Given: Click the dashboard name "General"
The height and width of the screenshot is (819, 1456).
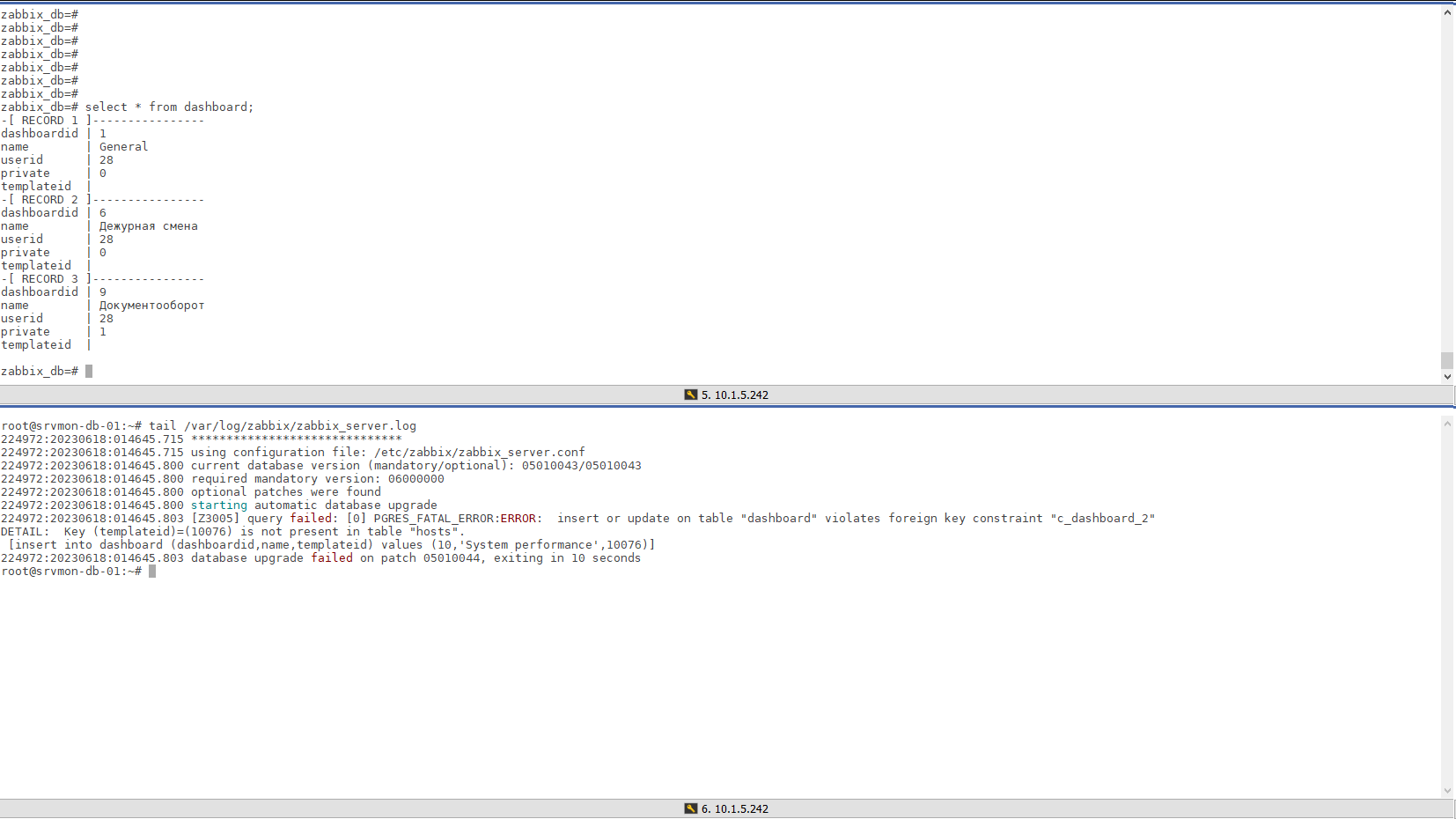Looking at the screenshot, I should click(123, 147).
